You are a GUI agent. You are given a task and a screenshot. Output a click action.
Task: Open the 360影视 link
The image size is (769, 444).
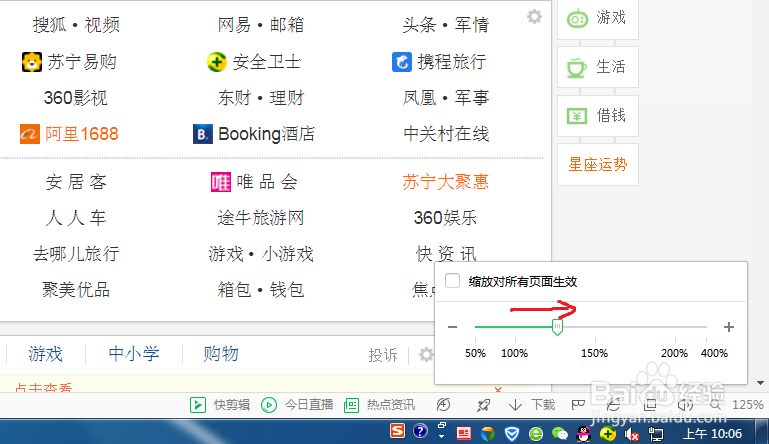point(76,98)
